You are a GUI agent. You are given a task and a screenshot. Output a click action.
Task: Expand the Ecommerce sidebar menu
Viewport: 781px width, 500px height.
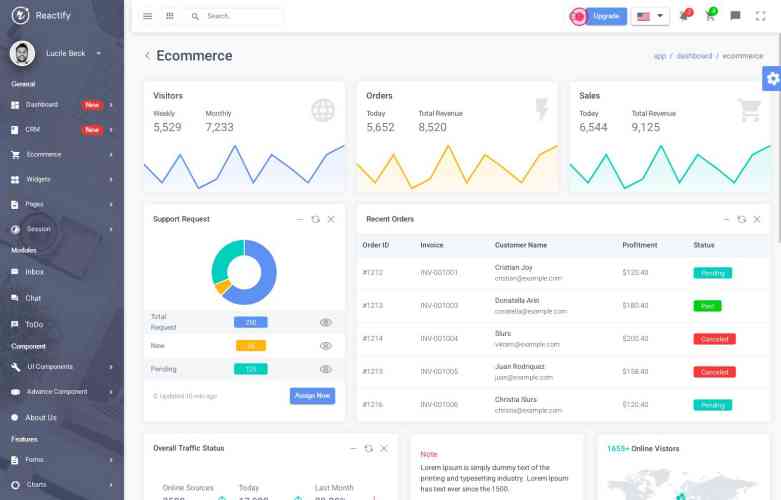[x=62, y=154]
